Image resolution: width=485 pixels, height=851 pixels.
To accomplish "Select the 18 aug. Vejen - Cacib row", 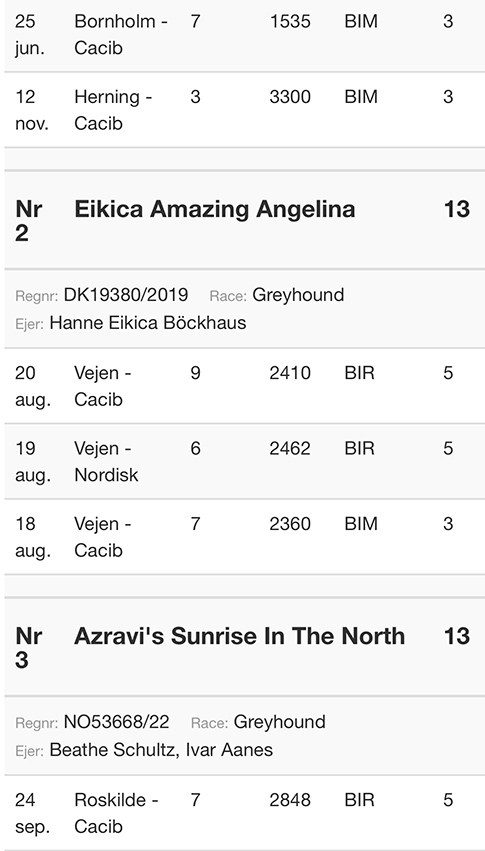I will coord(242,537).
